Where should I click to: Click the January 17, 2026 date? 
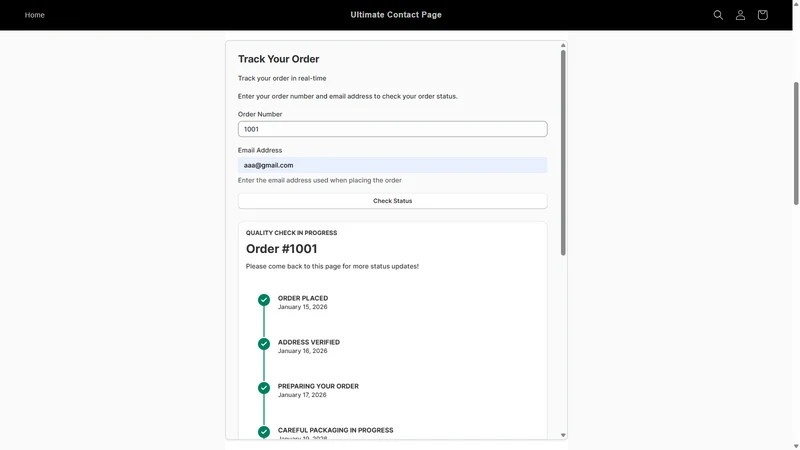[302, 395]
